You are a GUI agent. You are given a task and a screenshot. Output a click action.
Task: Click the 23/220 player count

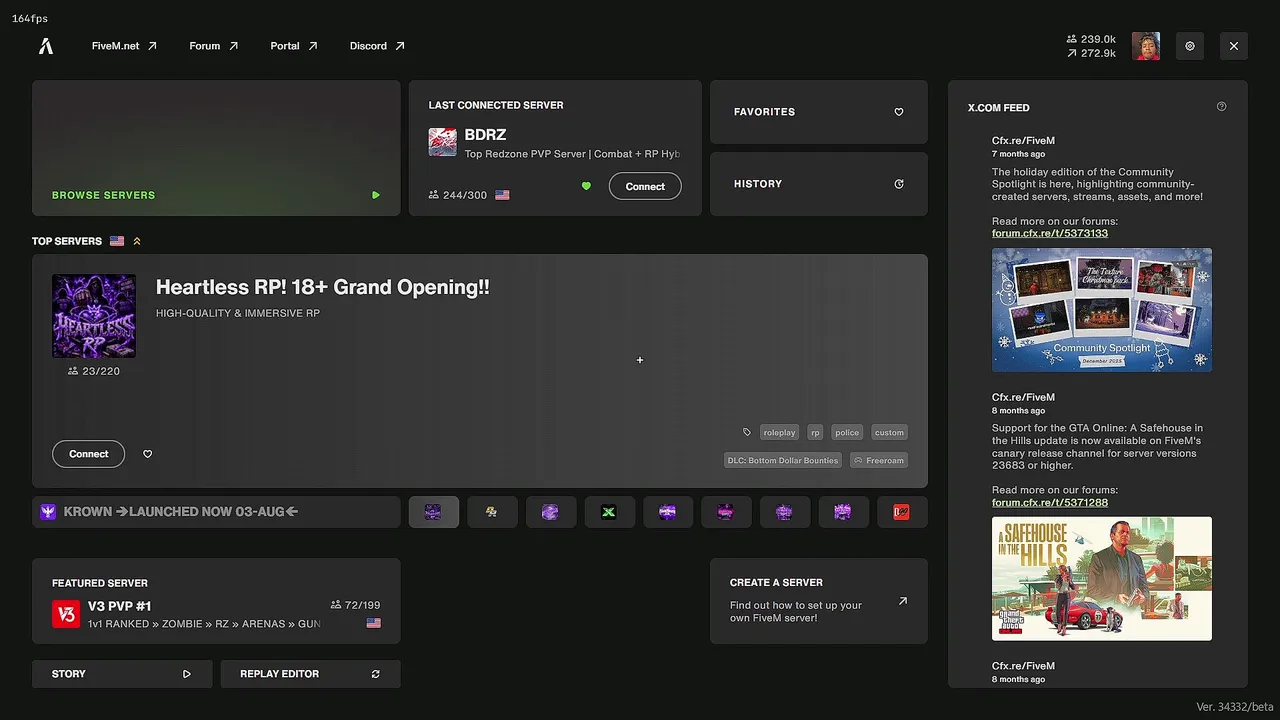[x=94, y=371]
